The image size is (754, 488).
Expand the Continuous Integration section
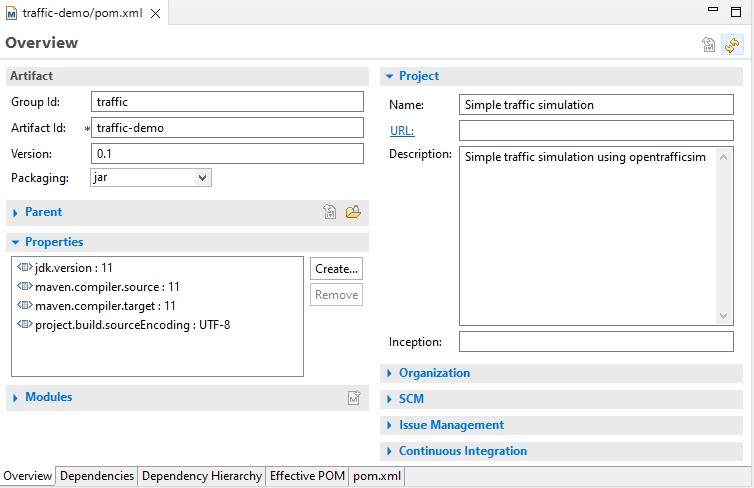pos(390,451)
